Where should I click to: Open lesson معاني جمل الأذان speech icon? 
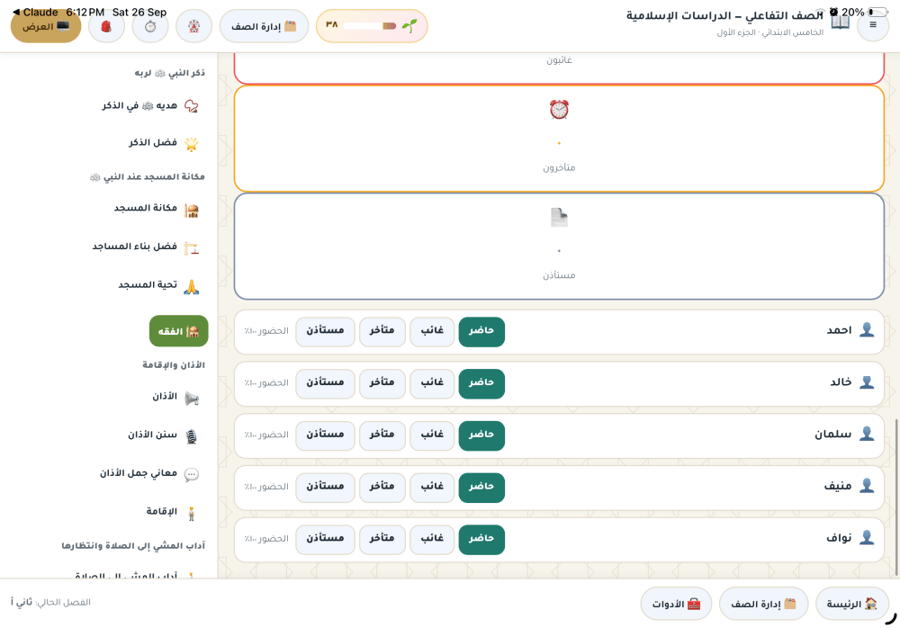click(191, 474)
